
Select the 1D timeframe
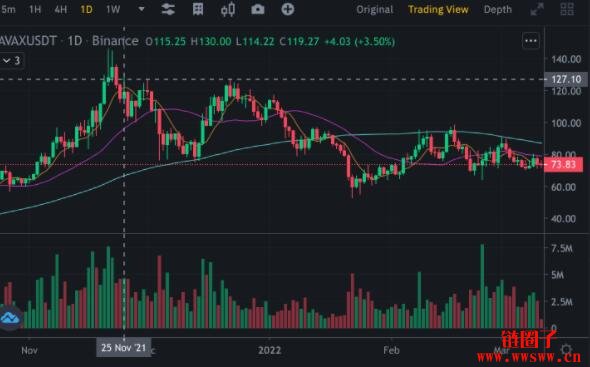point(87,9)
